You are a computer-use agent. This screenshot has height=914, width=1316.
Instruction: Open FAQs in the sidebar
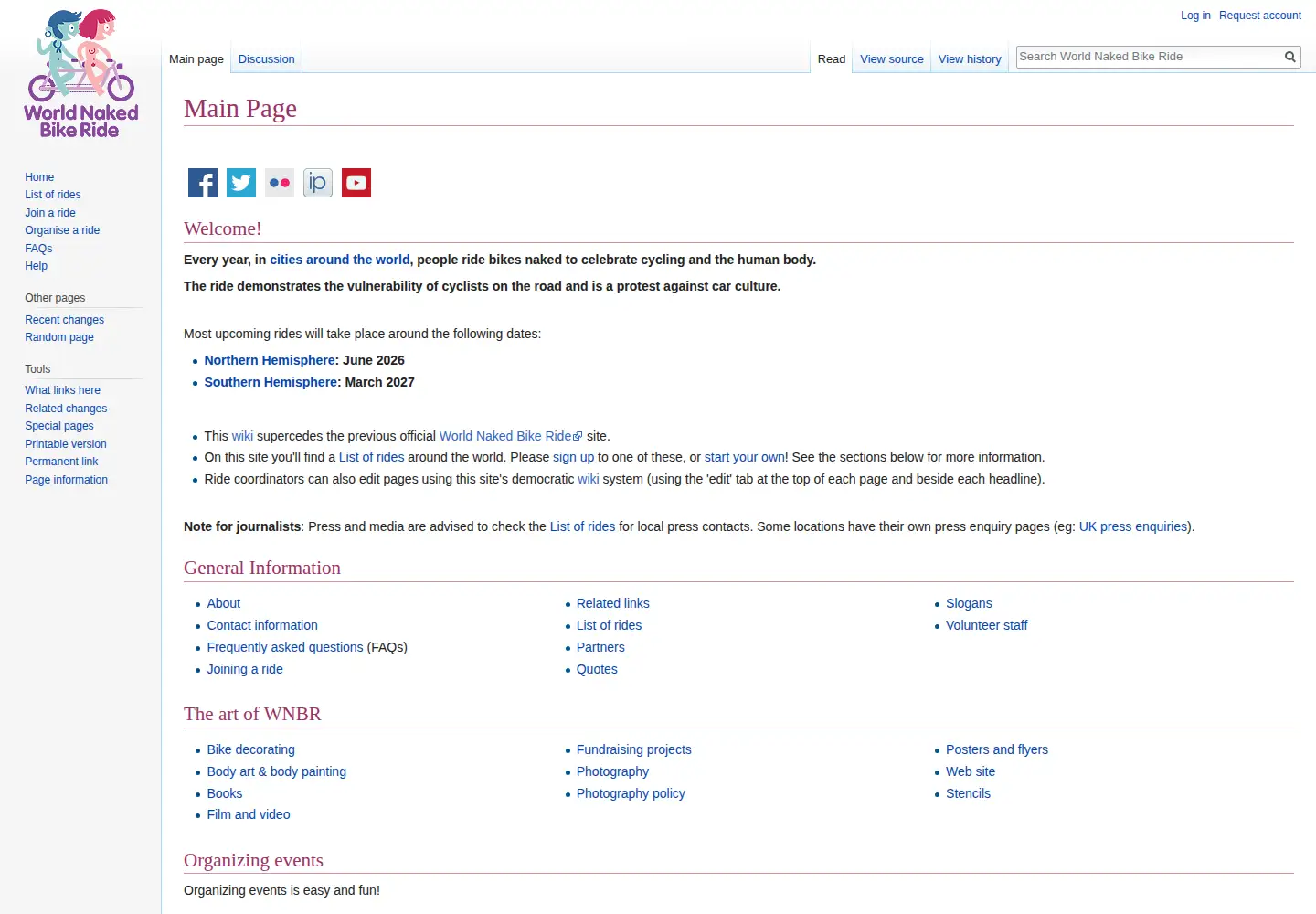[38, 249]
